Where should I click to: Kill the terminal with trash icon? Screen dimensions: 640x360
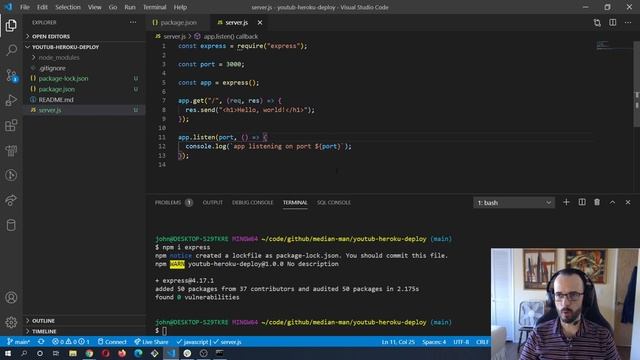(x=597, y=202)
